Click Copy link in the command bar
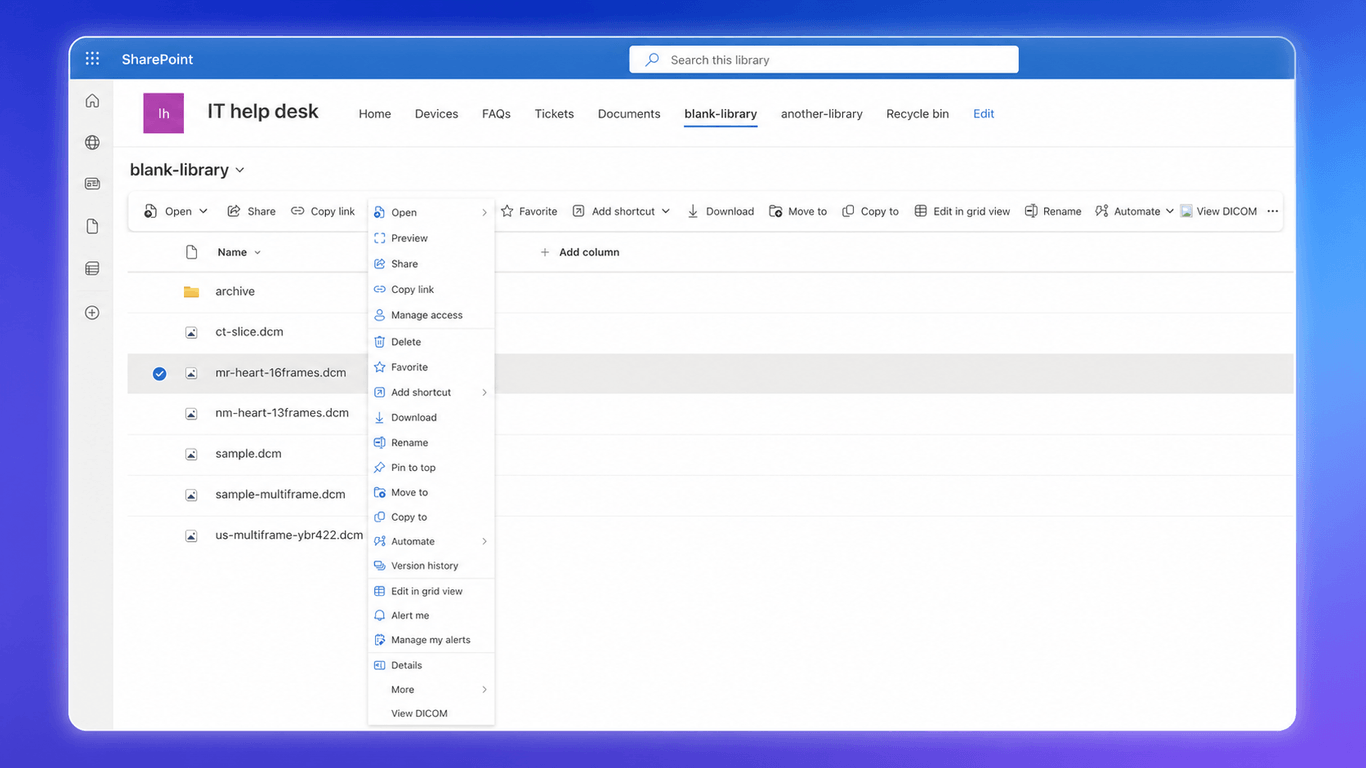This screenshot has height=768, width=1366. tap(323, 211)
